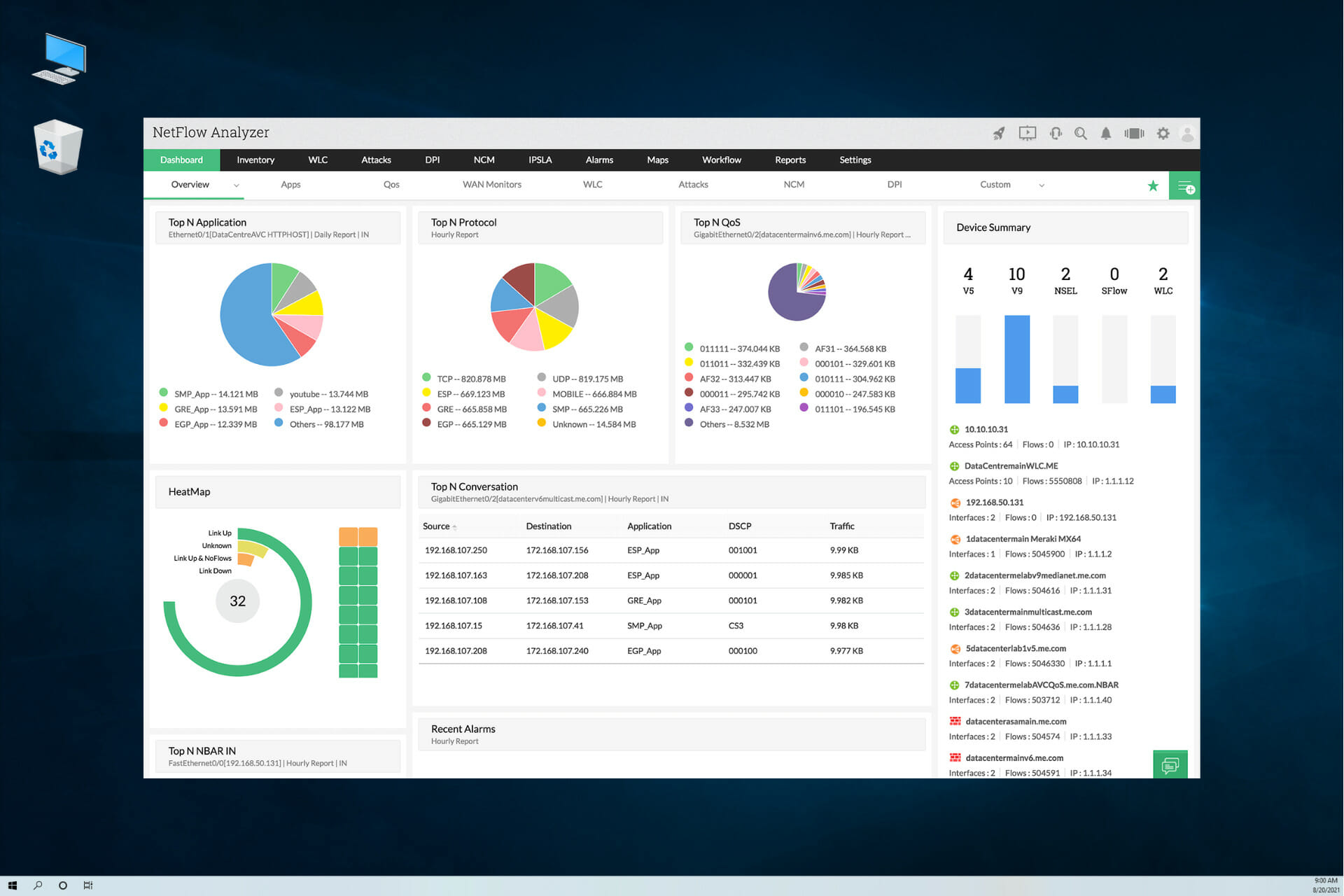1344x896 pixels.
Task: Open Task View on the taskbar
Action: pos(88,885)
